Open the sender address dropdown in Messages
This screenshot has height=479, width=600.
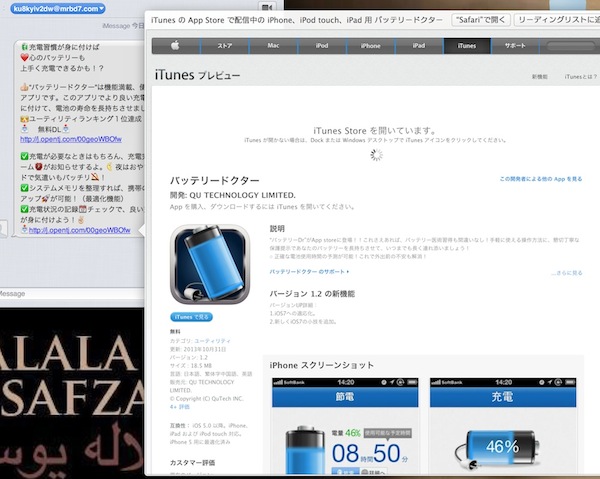point(58,8)
